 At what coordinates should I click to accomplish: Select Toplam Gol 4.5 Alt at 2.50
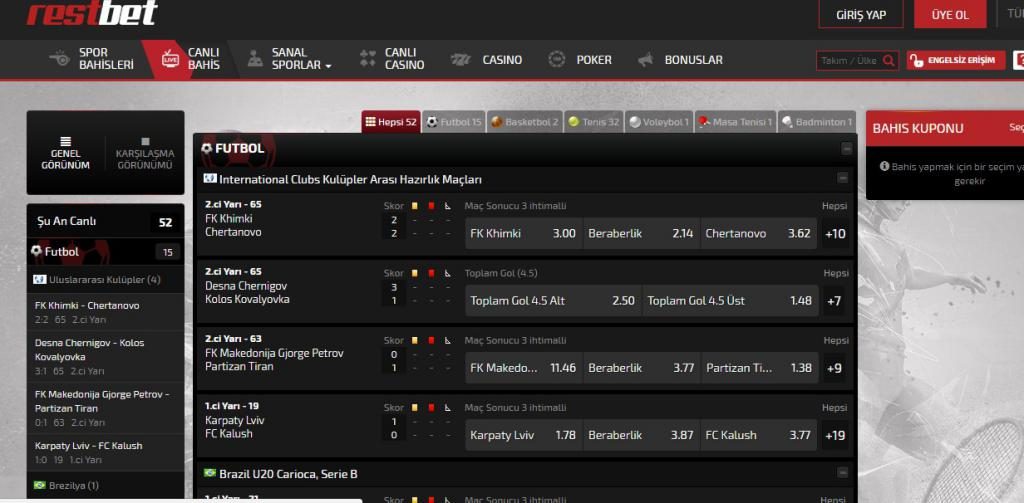point(553,300)
